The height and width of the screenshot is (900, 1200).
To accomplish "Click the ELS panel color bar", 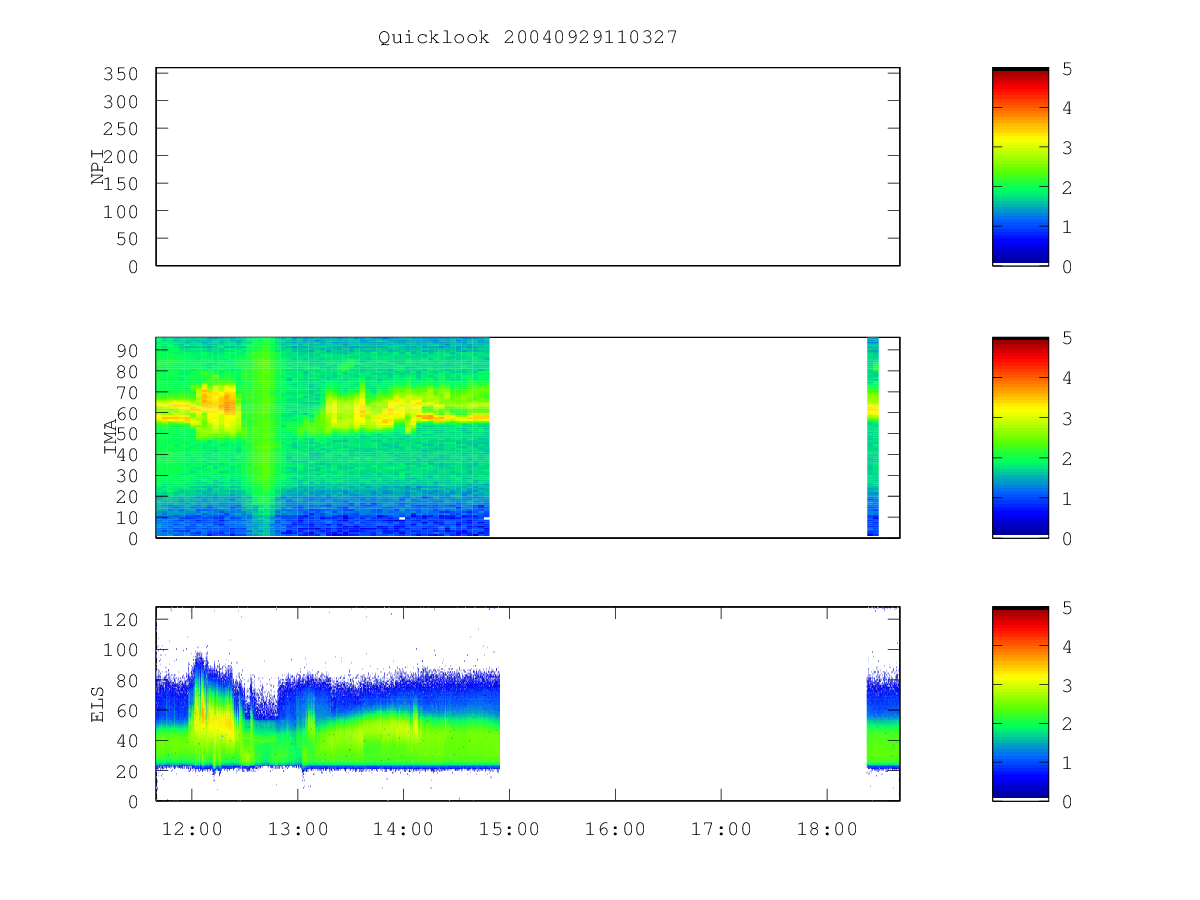I will (x=1020, y=704).
